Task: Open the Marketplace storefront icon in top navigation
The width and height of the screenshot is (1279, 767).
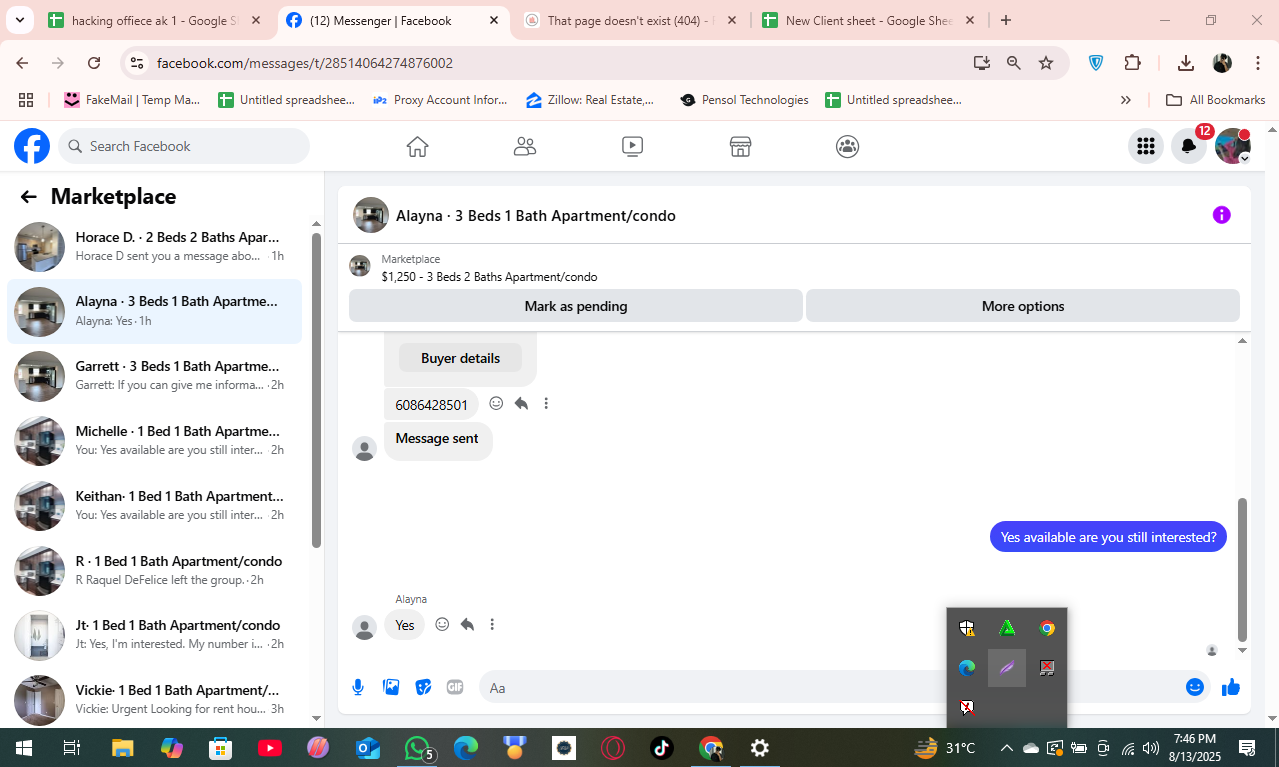Action: click(740, 146)
